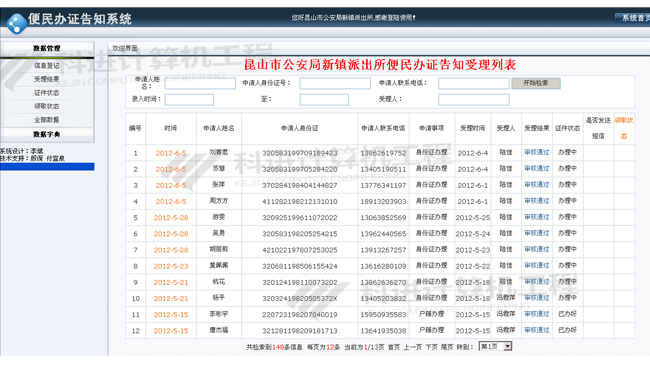Image resolution: width=650 pixels, height=368 pixels.
Task: Focus the 受理人 search field
Action: [474, 99]
